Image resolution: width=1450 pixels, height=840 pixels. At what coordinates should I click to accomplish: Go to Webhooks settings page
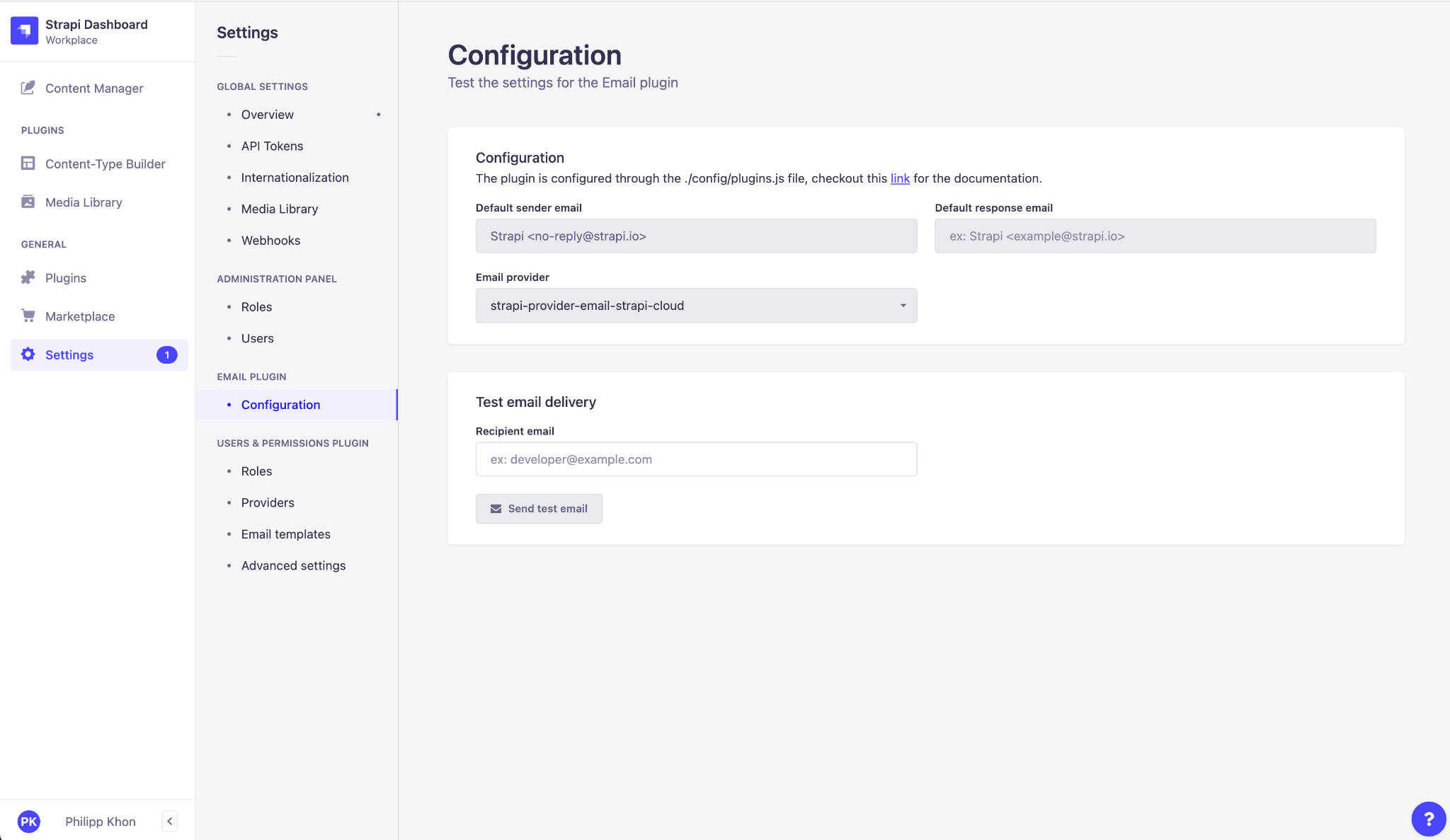(x=270, y=241)
